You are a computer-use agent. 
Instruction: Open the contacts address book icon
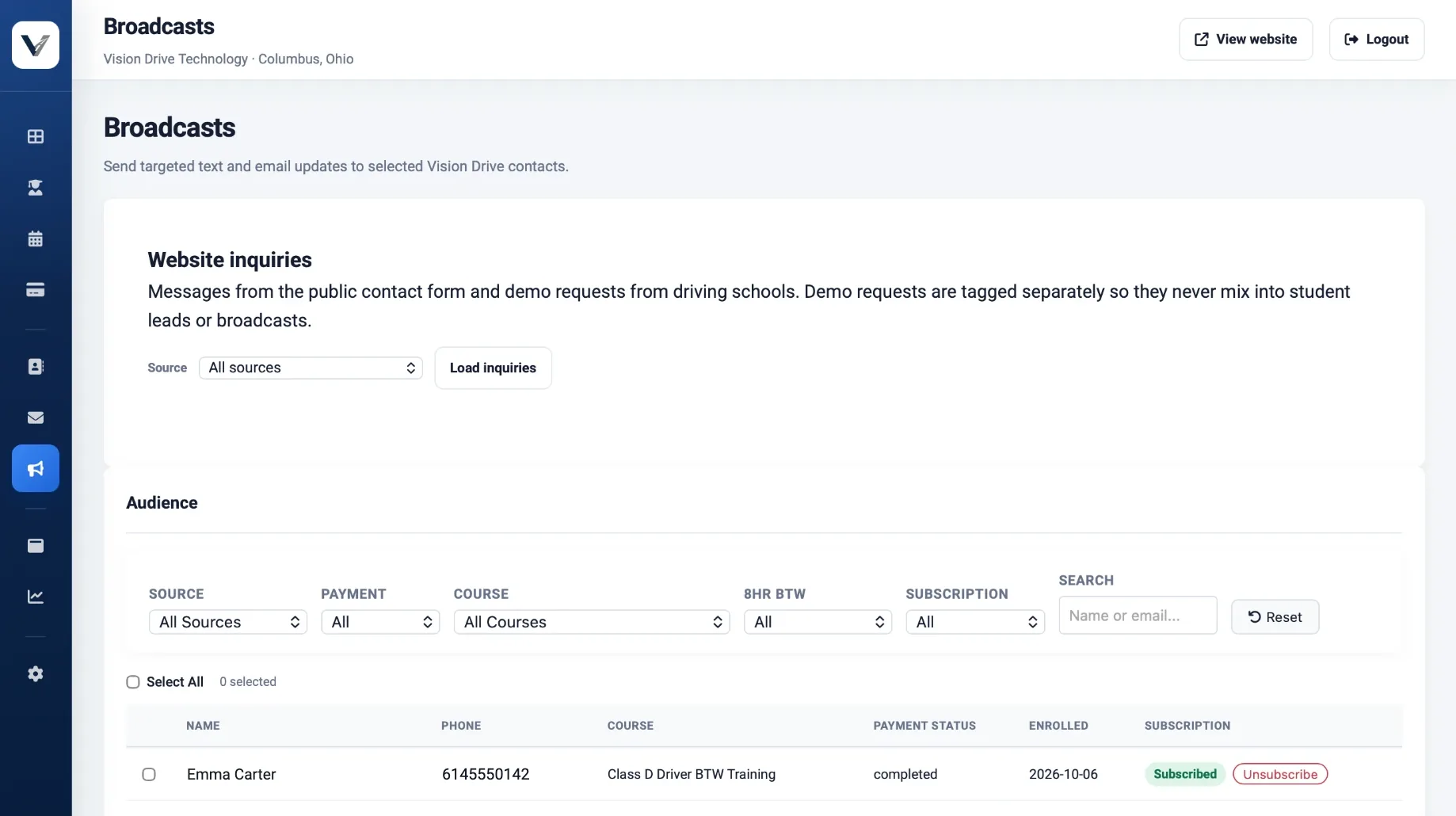36,367
